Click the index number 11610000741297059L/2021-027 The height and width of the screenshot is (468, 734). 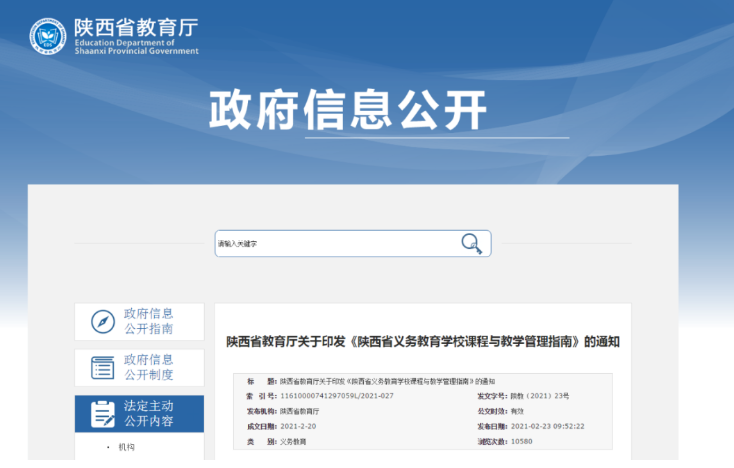[336, 396]
